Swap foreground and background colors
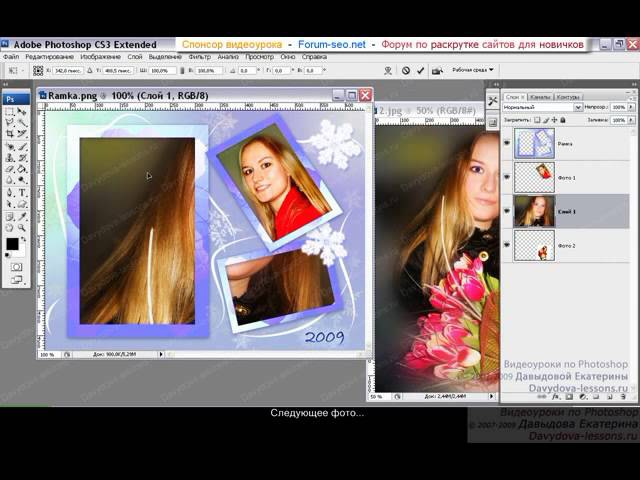This screenshot has height=480, width=640. point(23,239)
